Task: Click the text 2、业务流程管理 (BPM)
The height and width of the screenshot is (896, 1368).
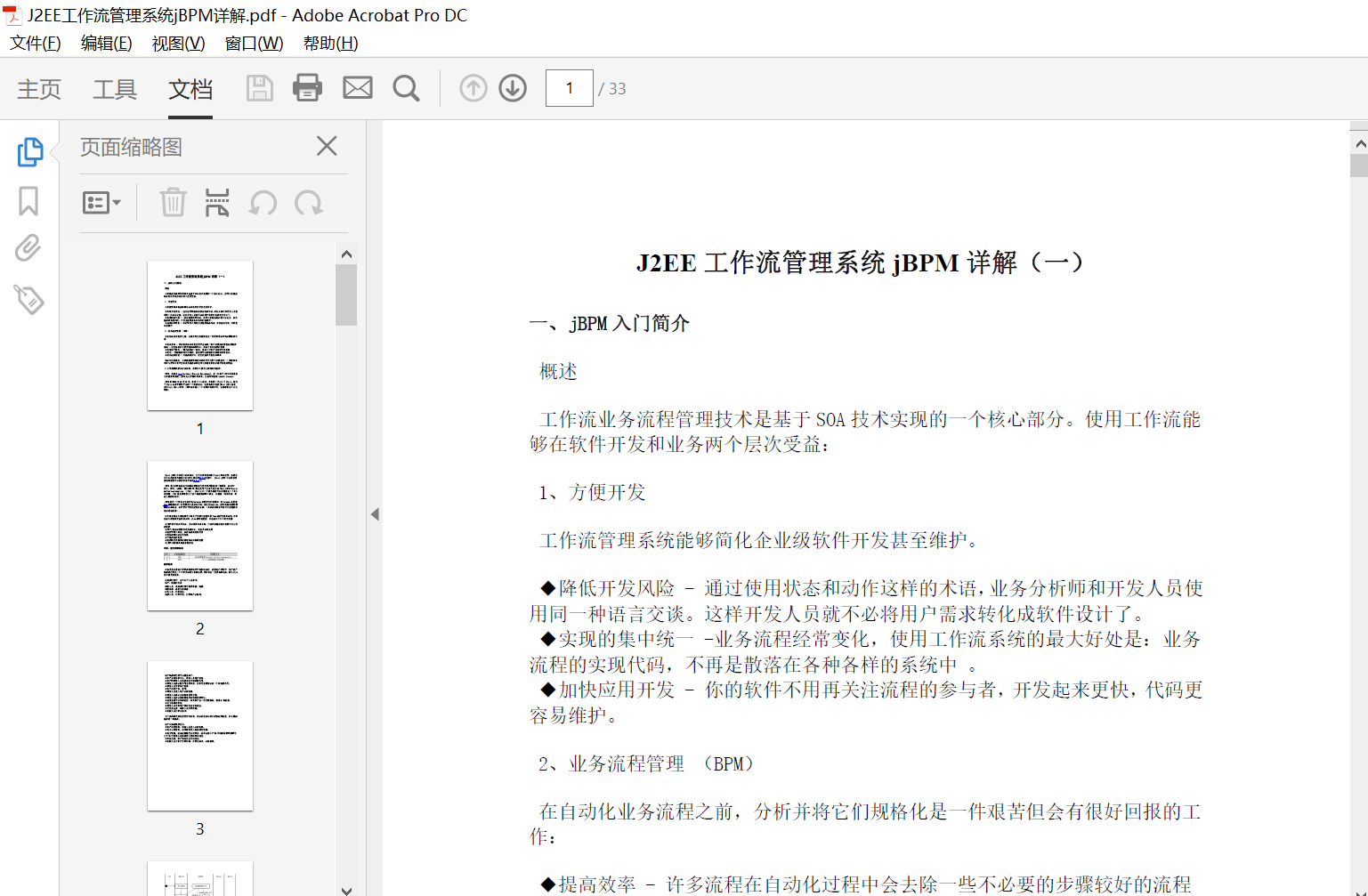Action: tap(646, 763)
